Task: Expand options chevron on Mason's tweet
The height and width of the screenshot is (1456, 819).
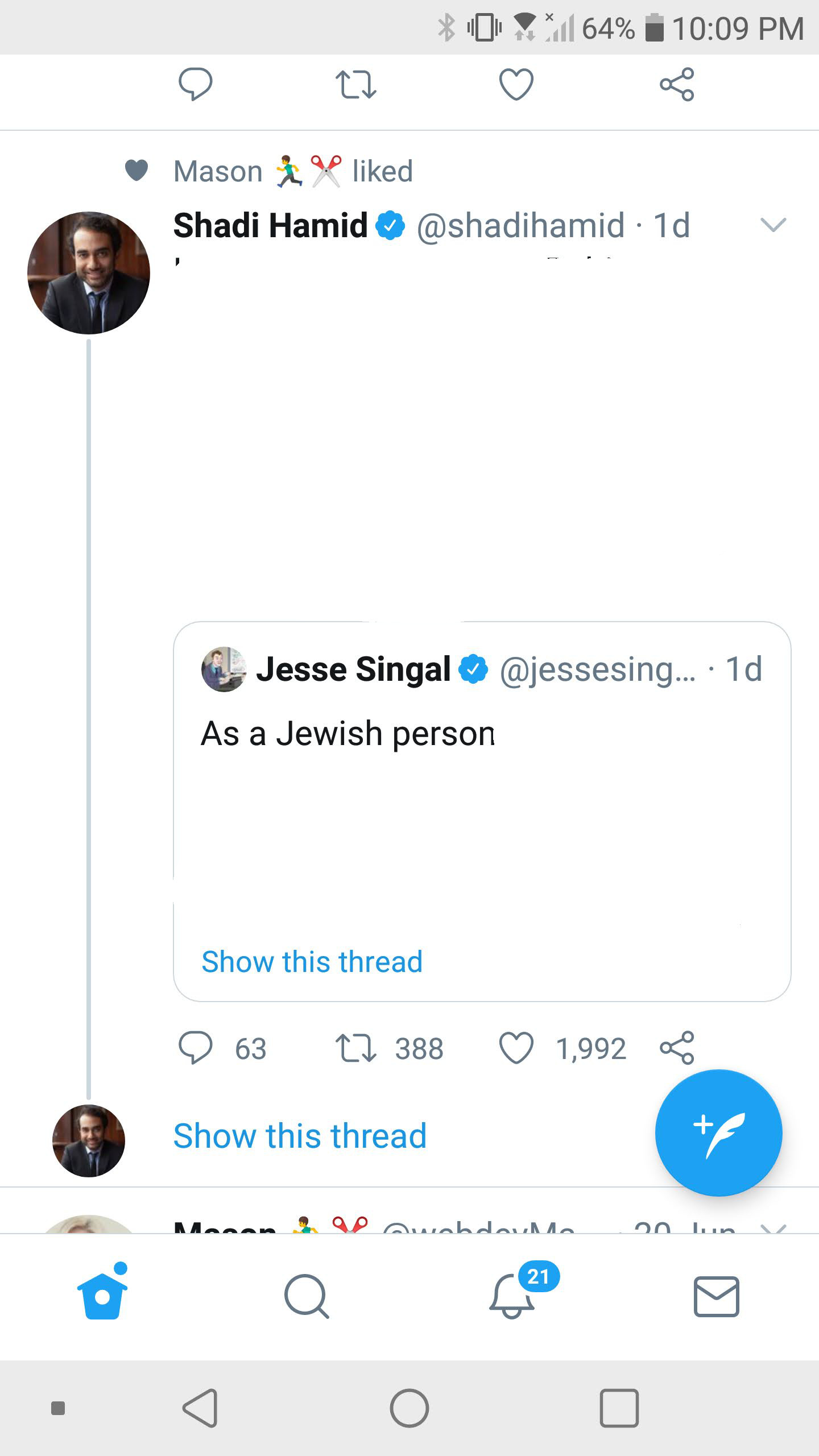Action: point(773,1228)
